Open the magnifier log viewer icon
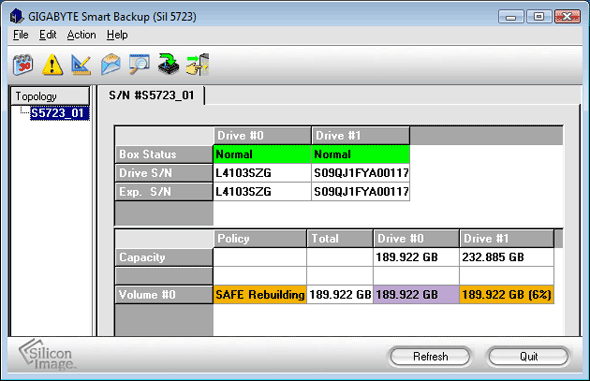This screenshot has width=590, height=381. pyautogui.click(x=139, y=64)
